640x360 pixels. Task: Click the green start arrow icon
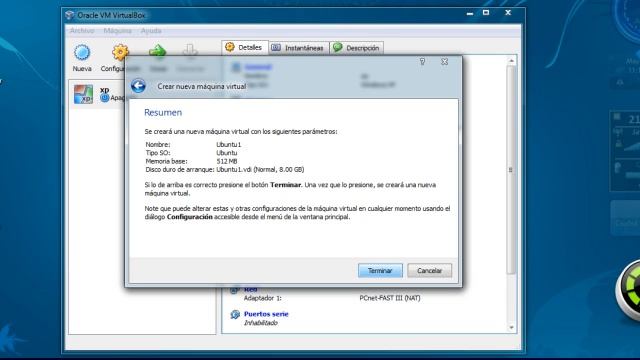[158, 51]
